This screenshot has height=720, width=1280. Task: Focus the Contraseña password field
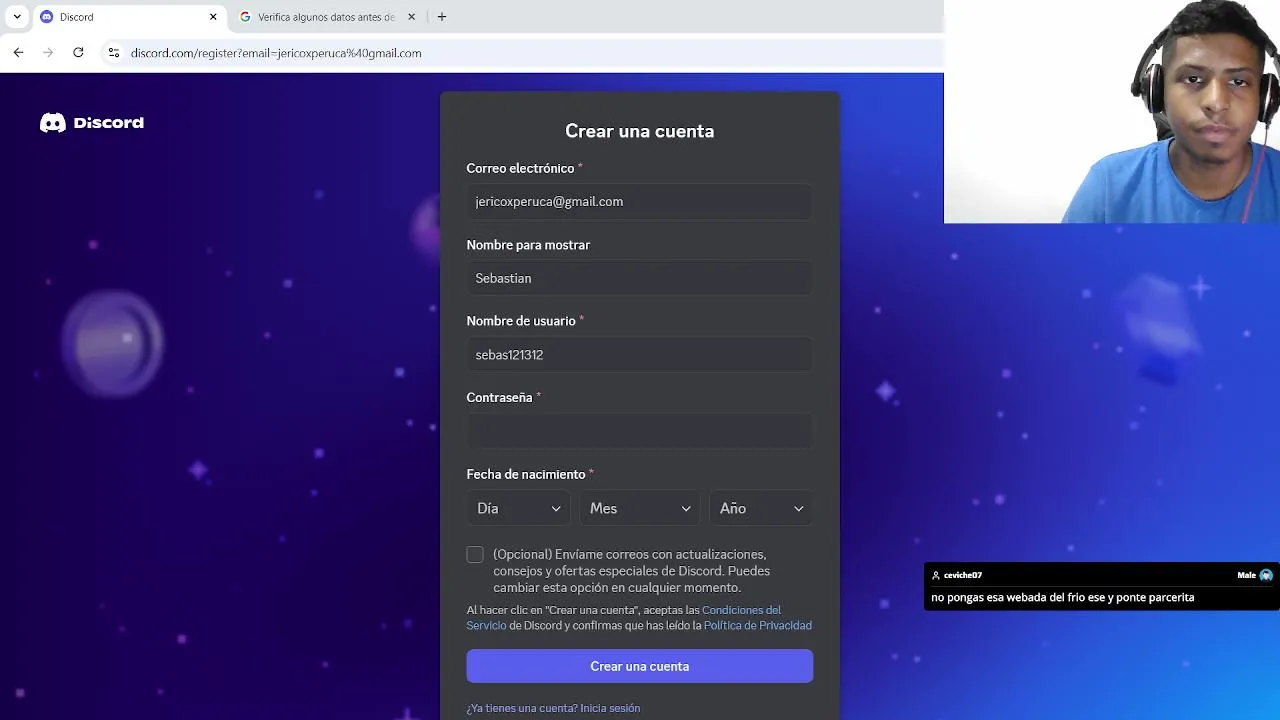[640, 432]
